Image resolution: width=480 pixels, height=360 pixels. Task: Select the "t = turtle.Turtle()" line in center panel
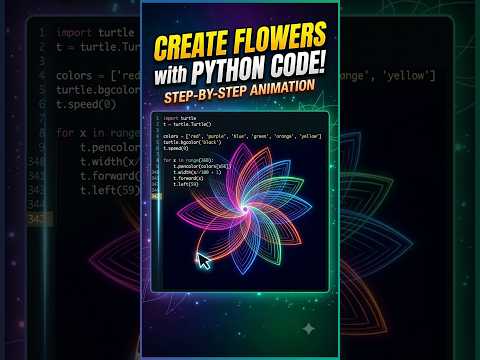187,124
